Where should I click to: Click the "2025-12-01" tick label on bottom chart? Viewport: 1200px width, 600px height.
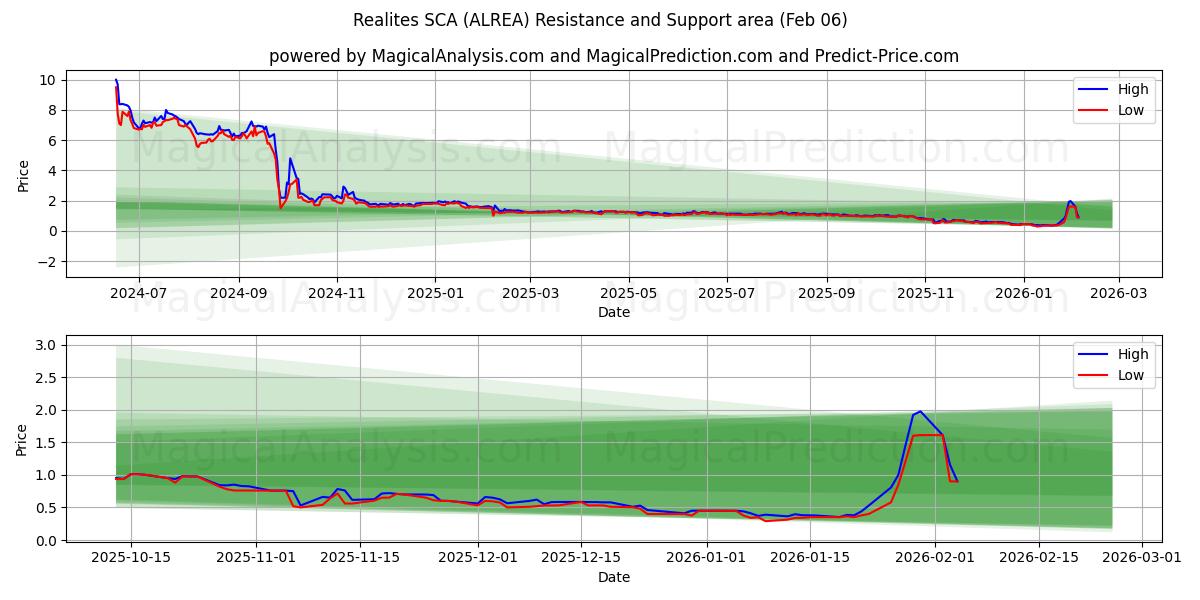tap(477, 558)
